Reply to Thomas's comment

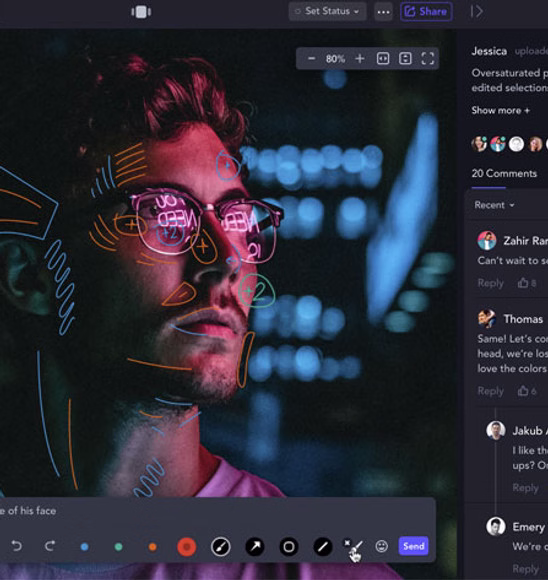(x=491, y=391)
